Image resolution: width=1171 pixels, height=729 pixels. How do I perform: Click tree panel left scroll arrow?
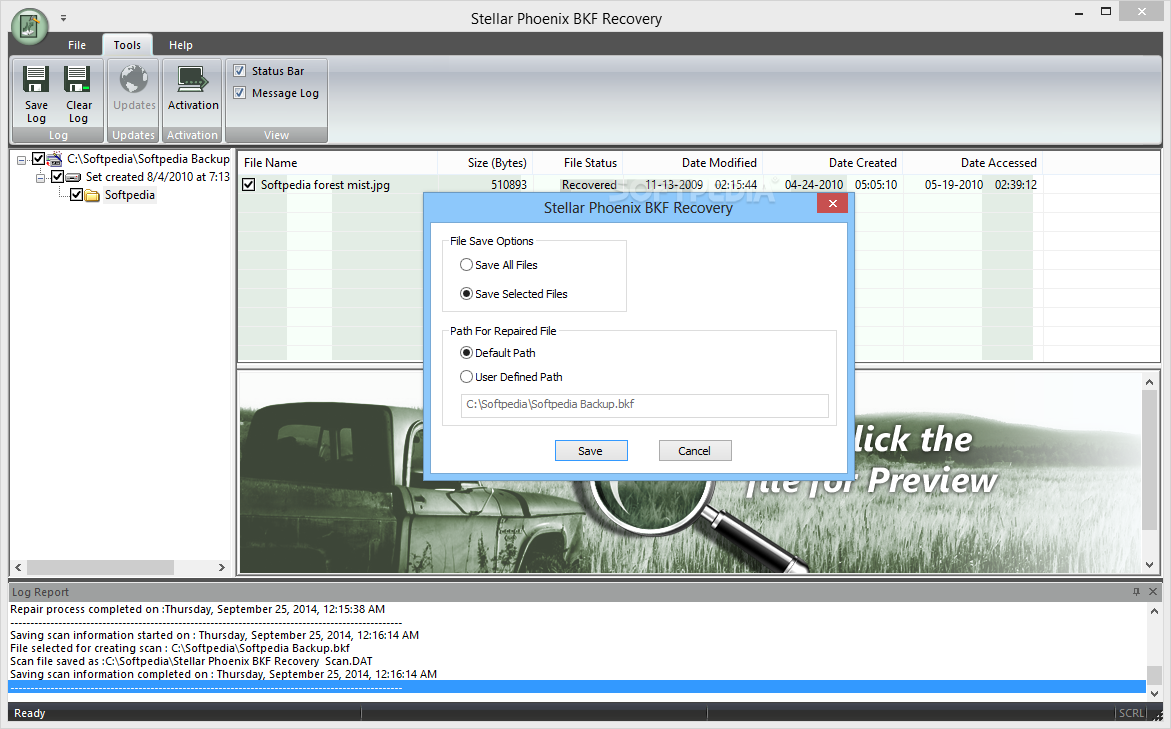[19, 568]
